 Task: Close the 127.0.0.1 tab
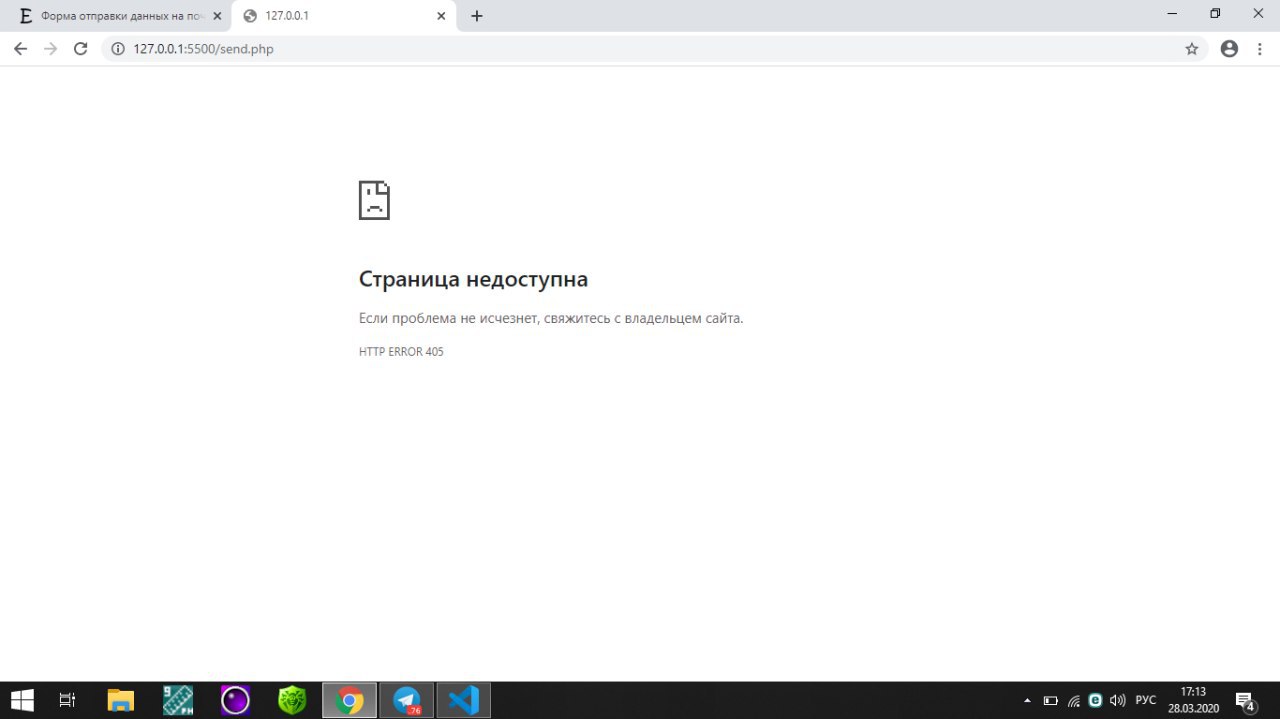click(441, 16)
